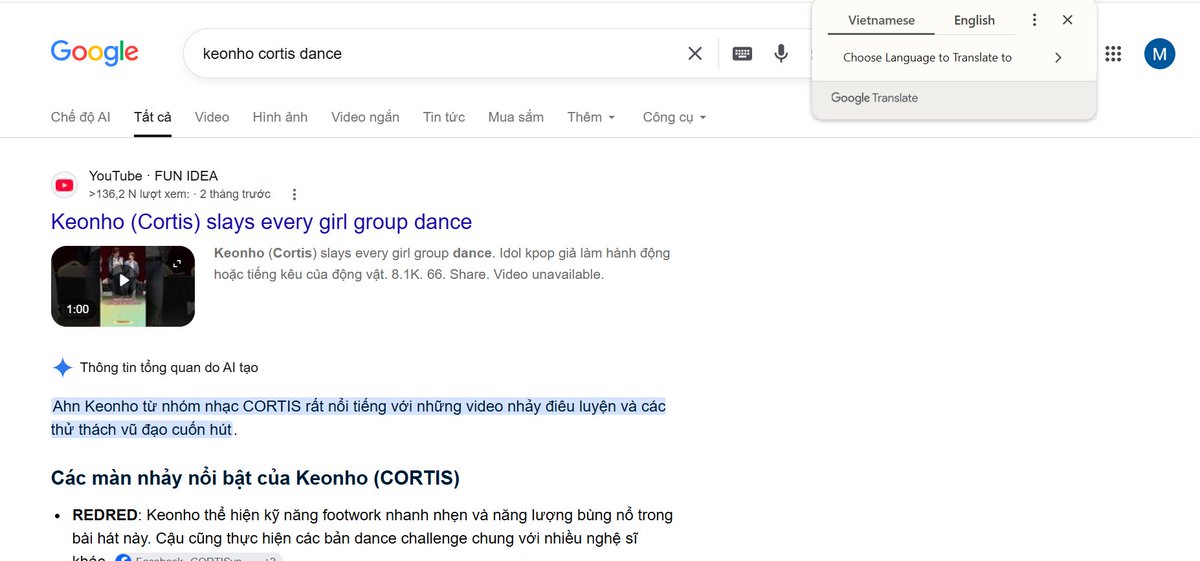The width and height of the screenshot is (1200, 561).
Task: Click heading Các màn nhảy nổi bật của Keonho
Action: pos(255,478)
